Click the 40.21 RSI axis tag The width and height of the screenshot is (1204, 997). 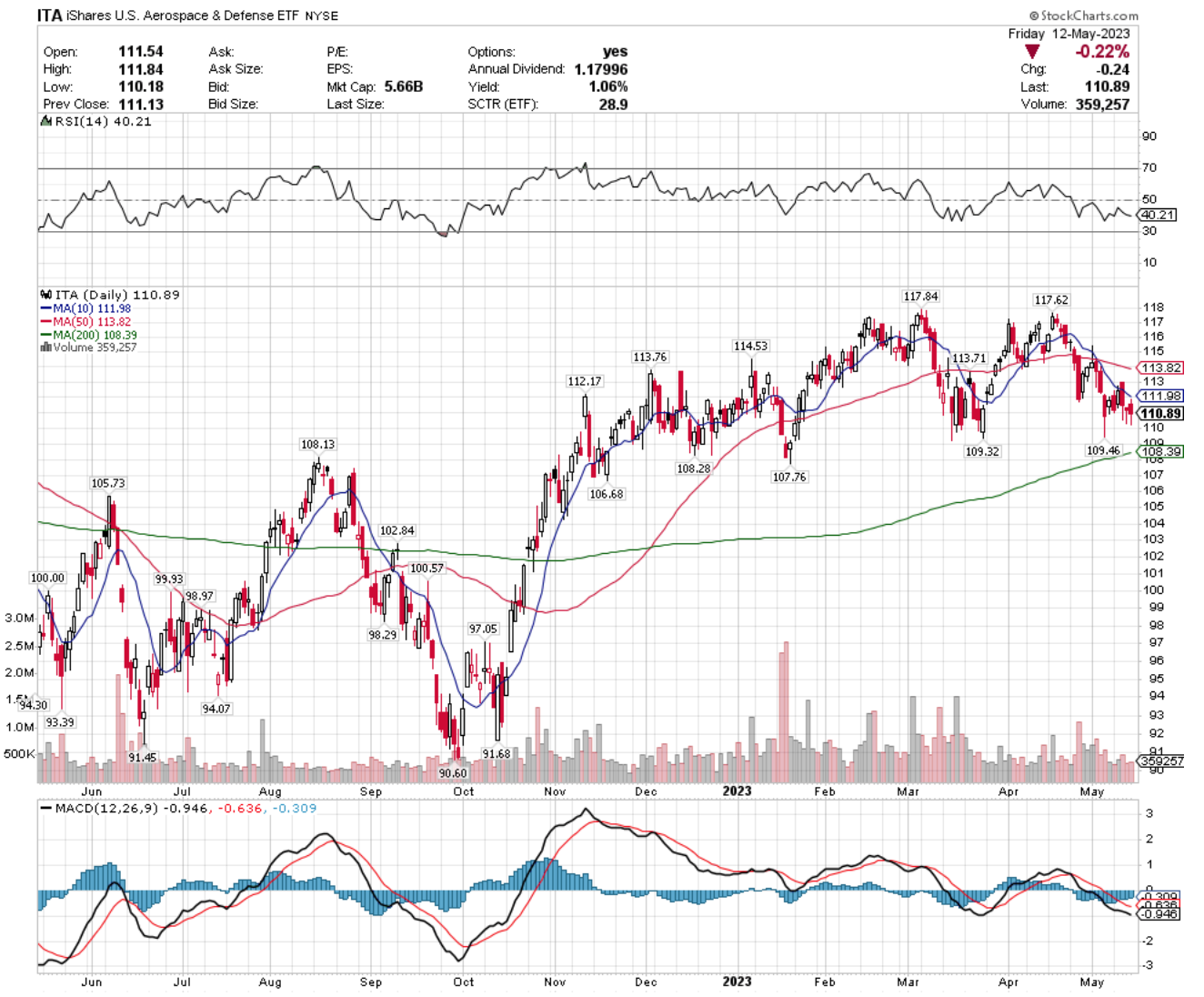[1158, 215]
